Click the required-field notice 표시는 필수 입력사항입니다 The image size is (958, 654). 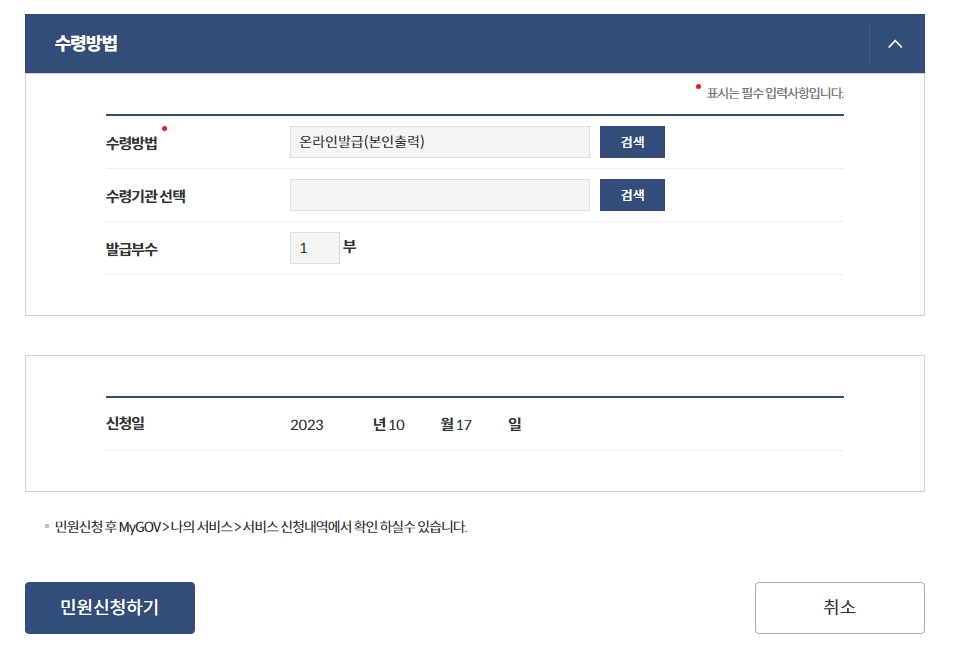(775, 93)
